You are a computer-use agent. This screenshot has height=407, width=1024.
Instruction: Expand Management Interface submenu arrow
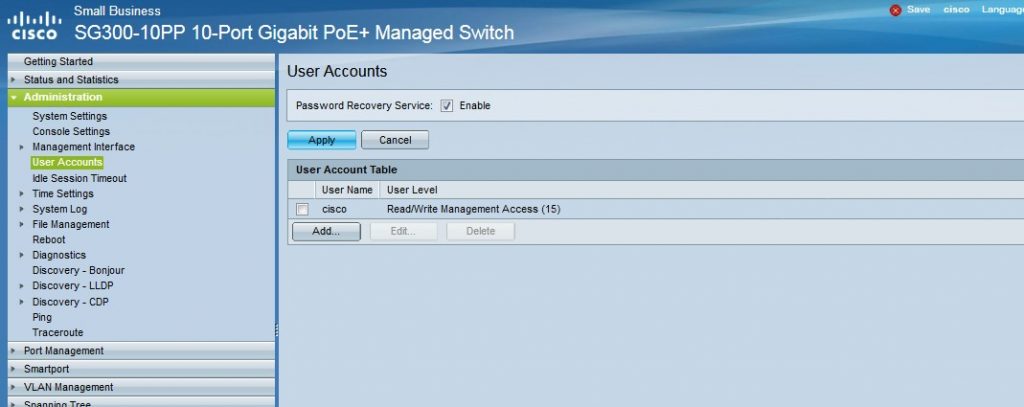(22, 148)
